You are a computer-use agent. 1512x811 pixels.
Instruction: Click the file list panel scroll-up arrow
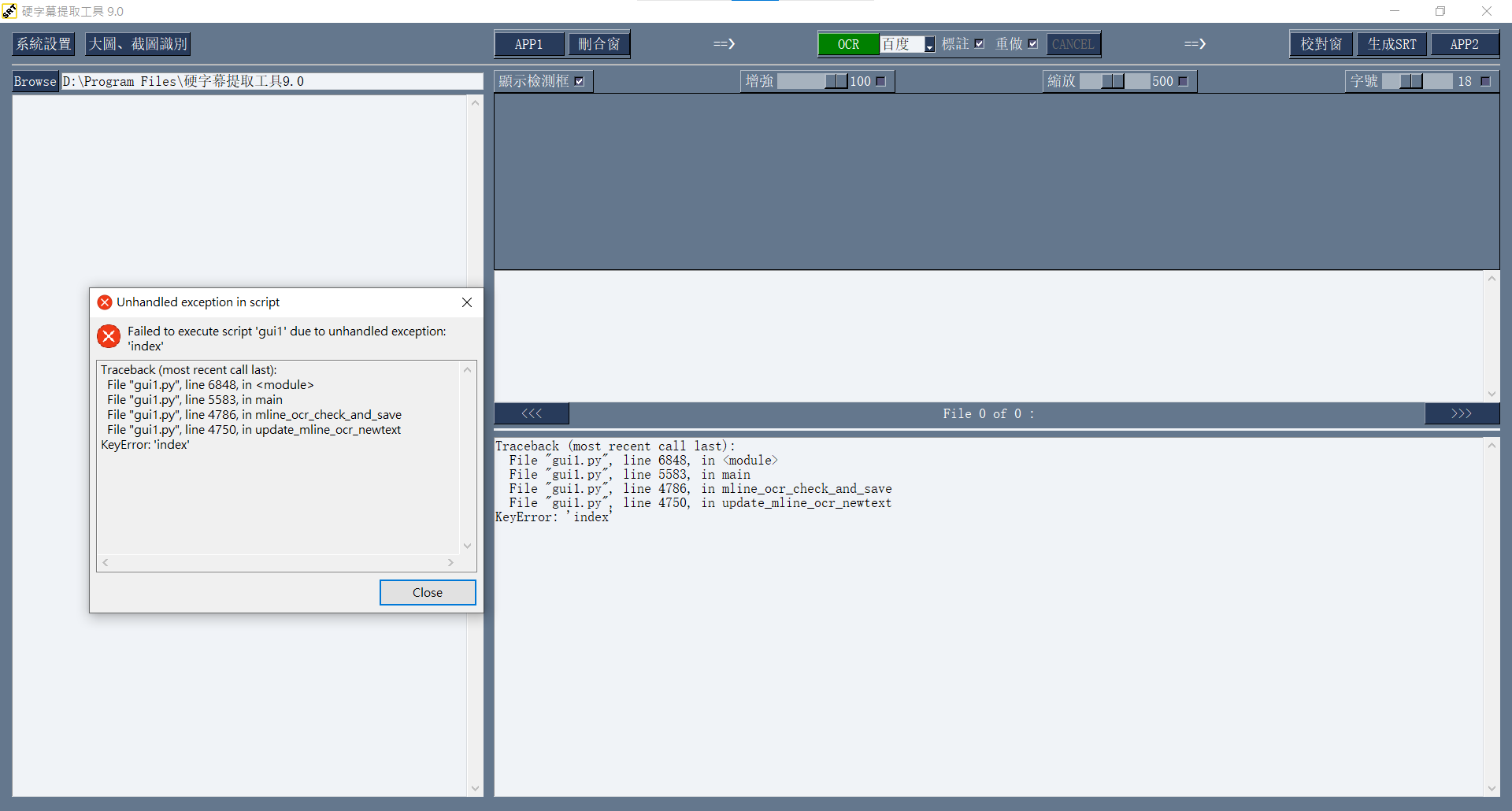point(475,103)
